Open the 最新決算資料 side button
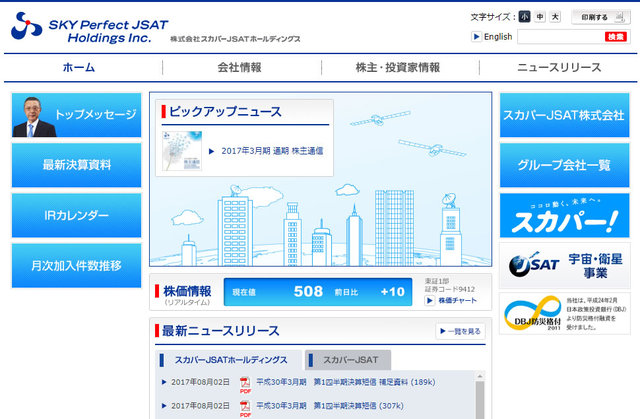 coord(76,165)
